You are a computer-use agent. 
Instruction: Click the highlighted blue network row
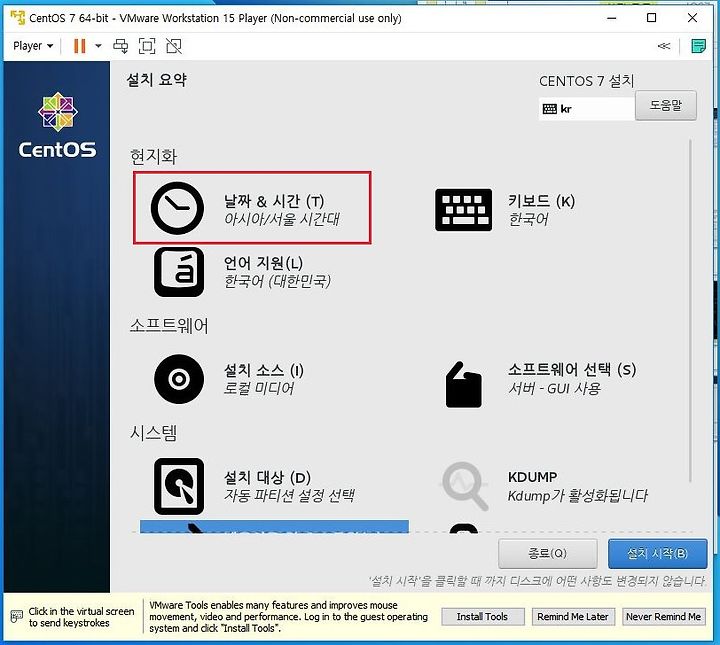(274, 527)
